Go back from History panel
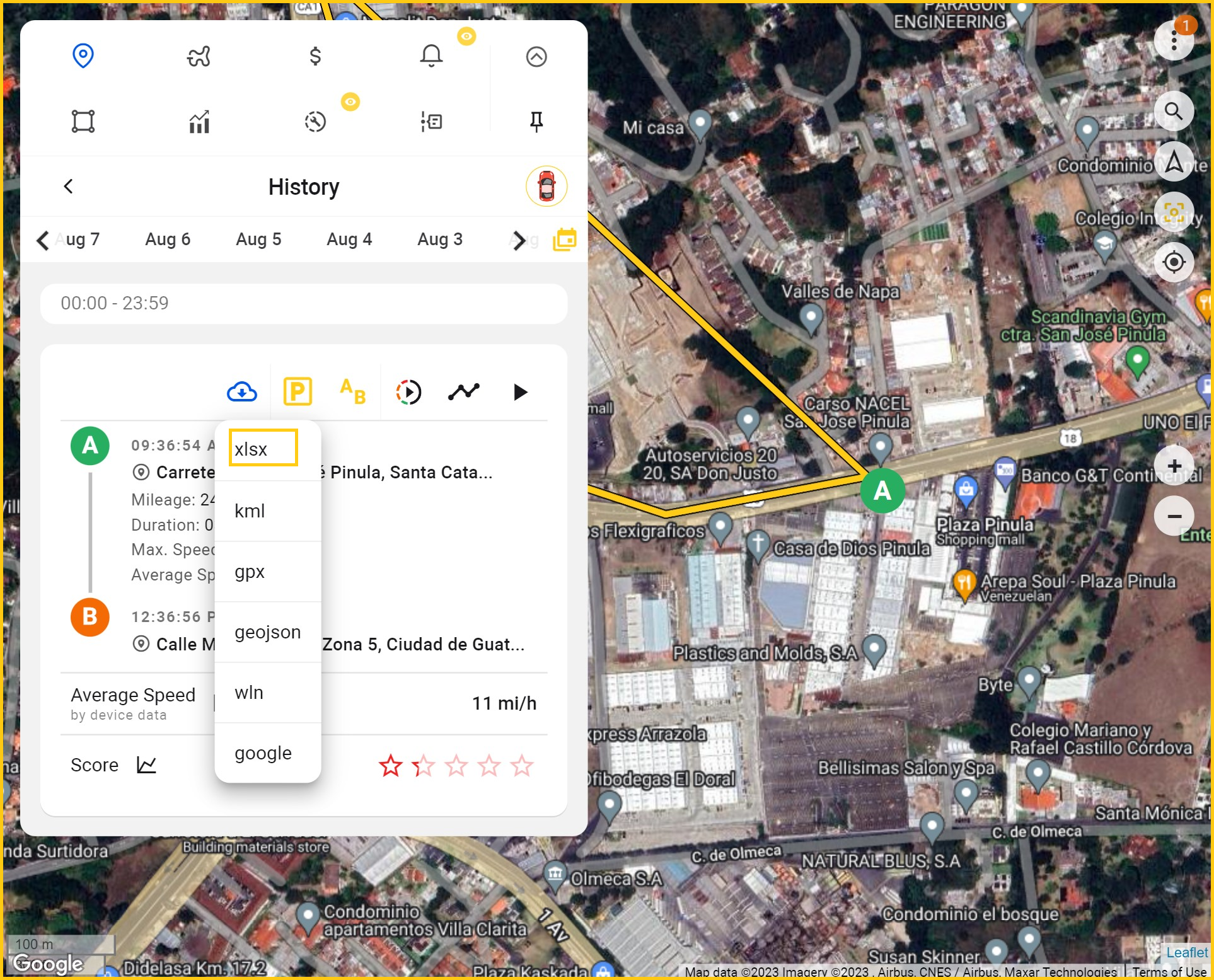Screen dimensions: 1214x980 point(69,187)
